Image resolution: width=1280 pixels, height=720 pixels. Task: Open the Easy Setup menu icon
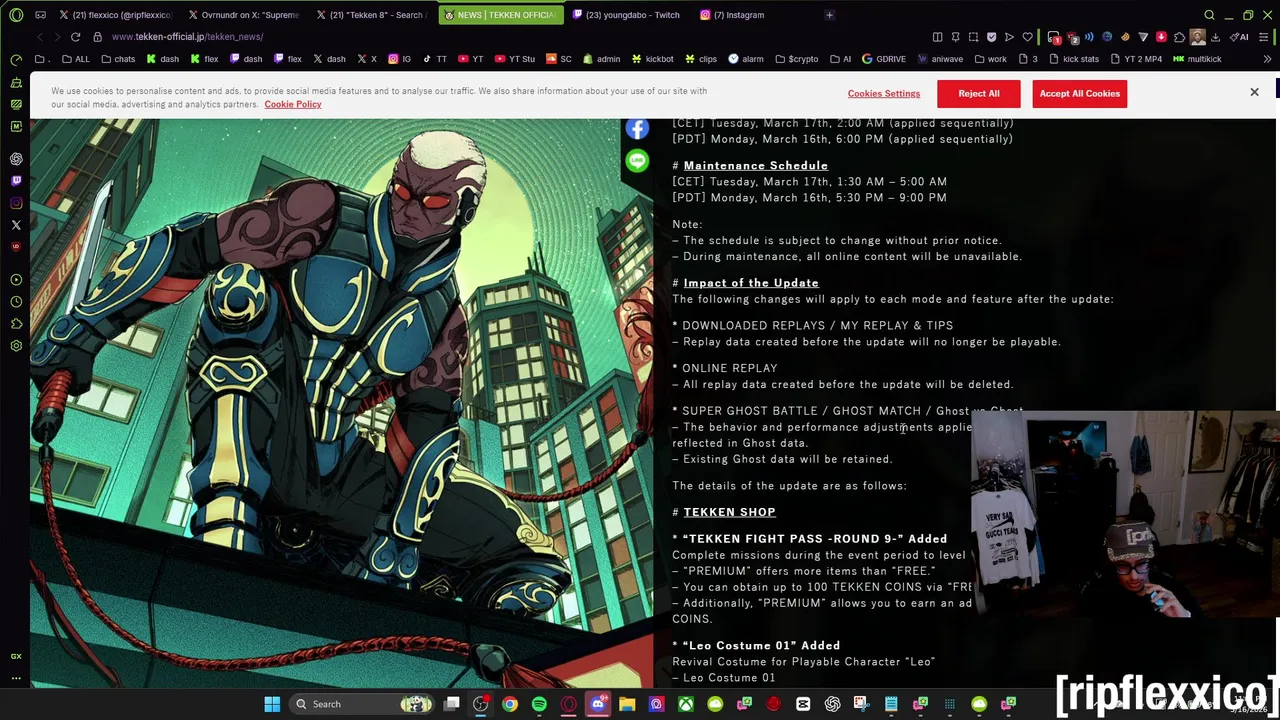(x=1265, y=37)
